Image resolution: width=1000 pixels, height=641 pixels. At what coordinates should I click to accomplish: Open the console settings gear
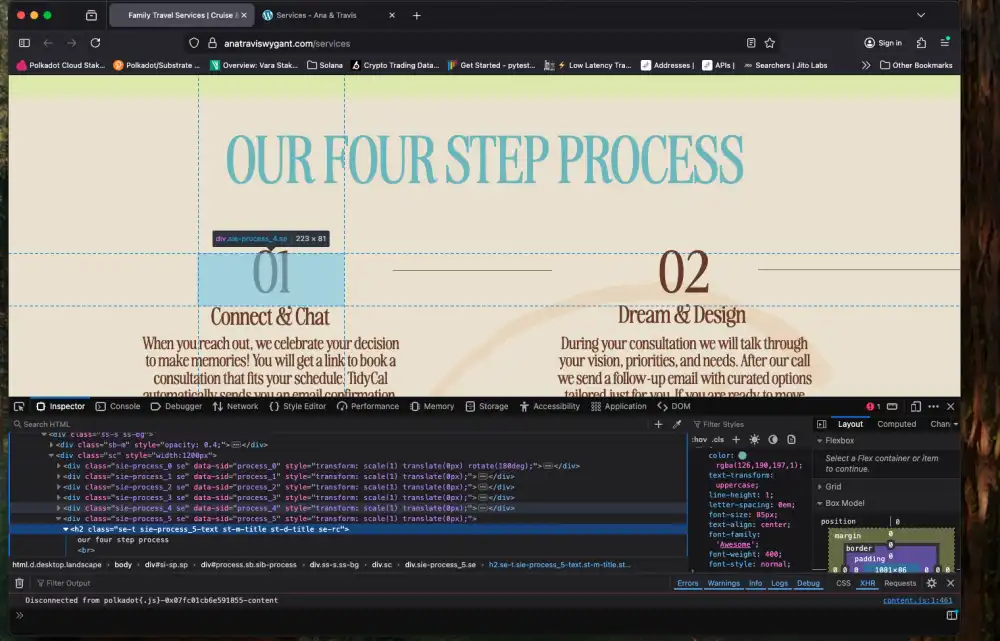931,583
